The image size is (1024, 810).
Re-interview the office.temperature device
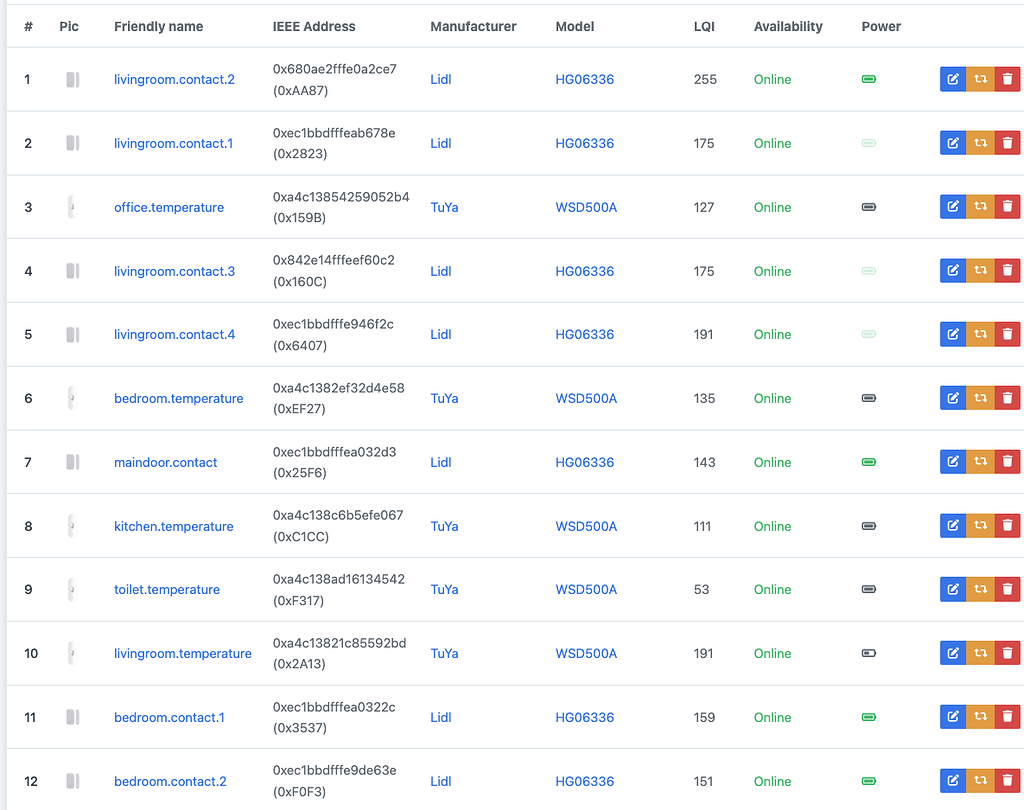980,206
